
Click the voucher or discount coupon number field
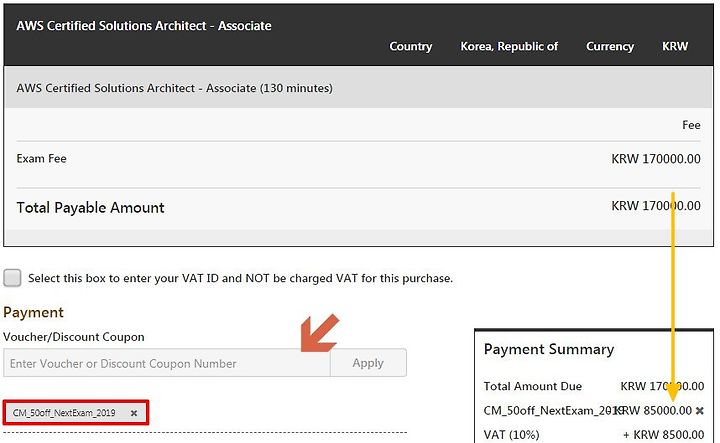tap(167, 363)
